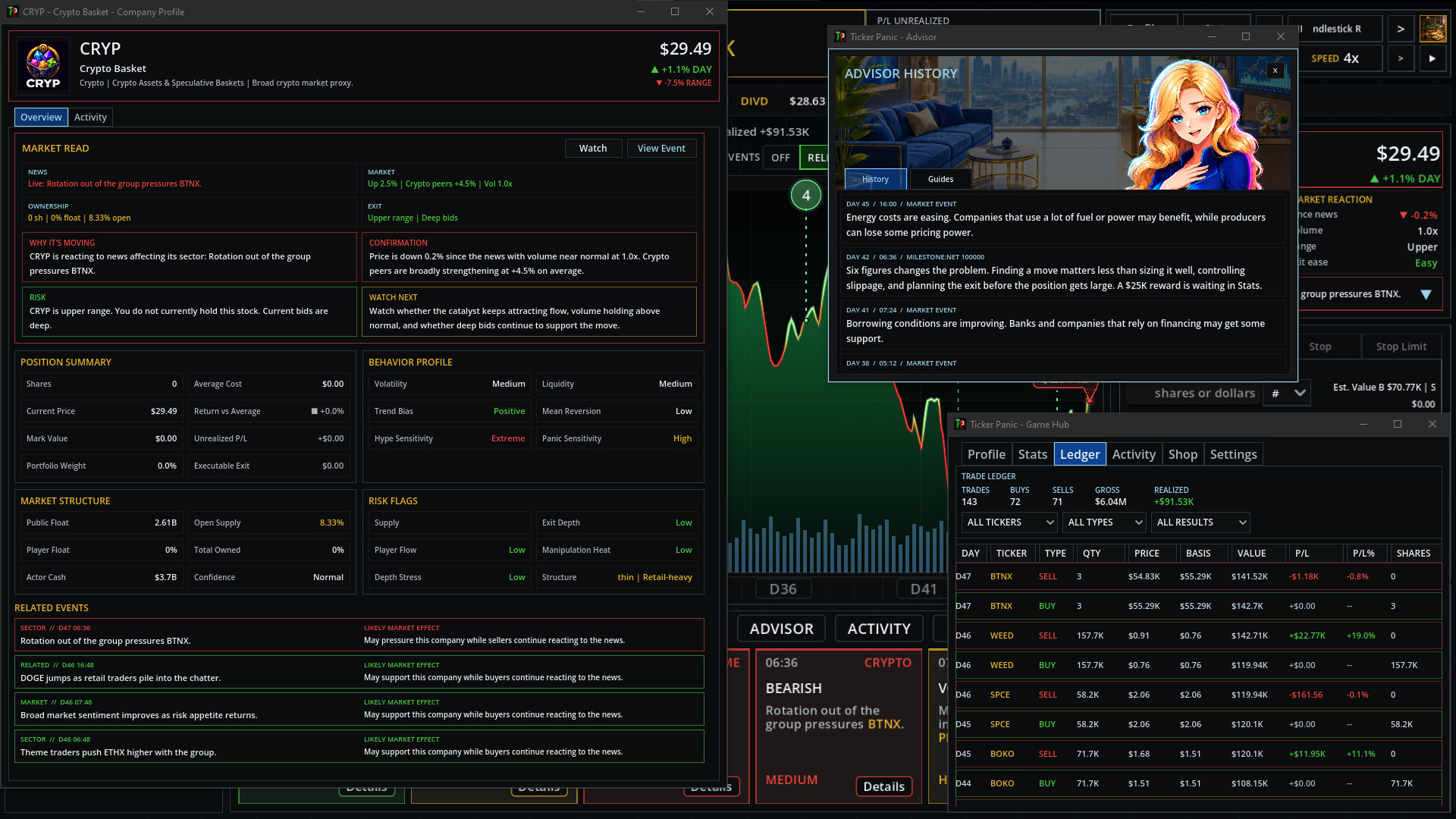Open the Guides tab in Advisor

pyautogui.click(x=940, y=179)
